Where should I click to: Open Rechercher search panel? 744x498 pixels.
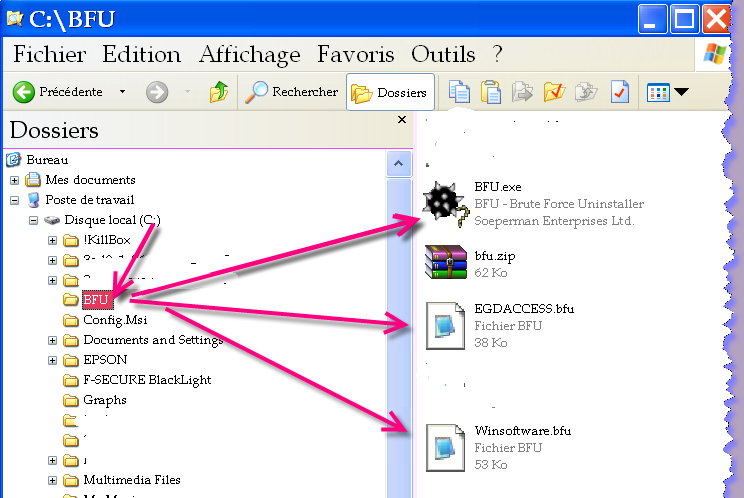click(292, 92)
